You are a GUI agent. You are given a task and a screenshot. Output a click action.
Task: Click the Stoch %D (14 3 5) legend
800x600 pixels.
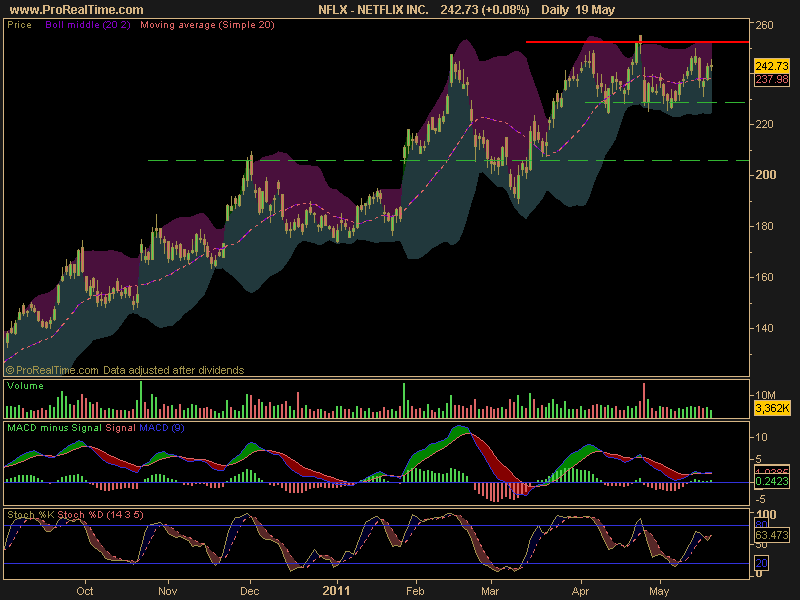(x=101, y=515)
